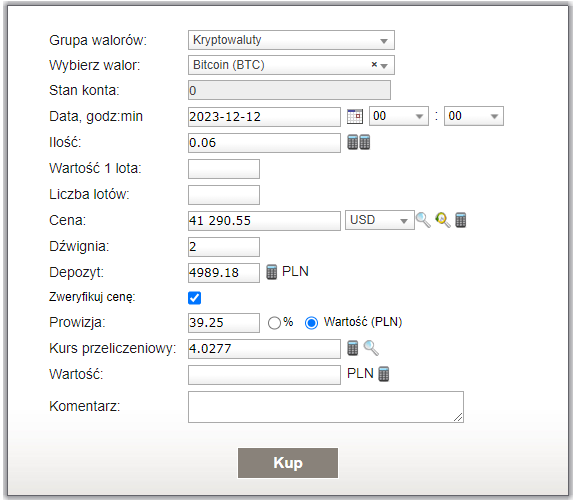Click the magnifier icon next to USD dropdown
This screenshot has width=576, height=501.
pyautogui.click(x=423, y=220)
